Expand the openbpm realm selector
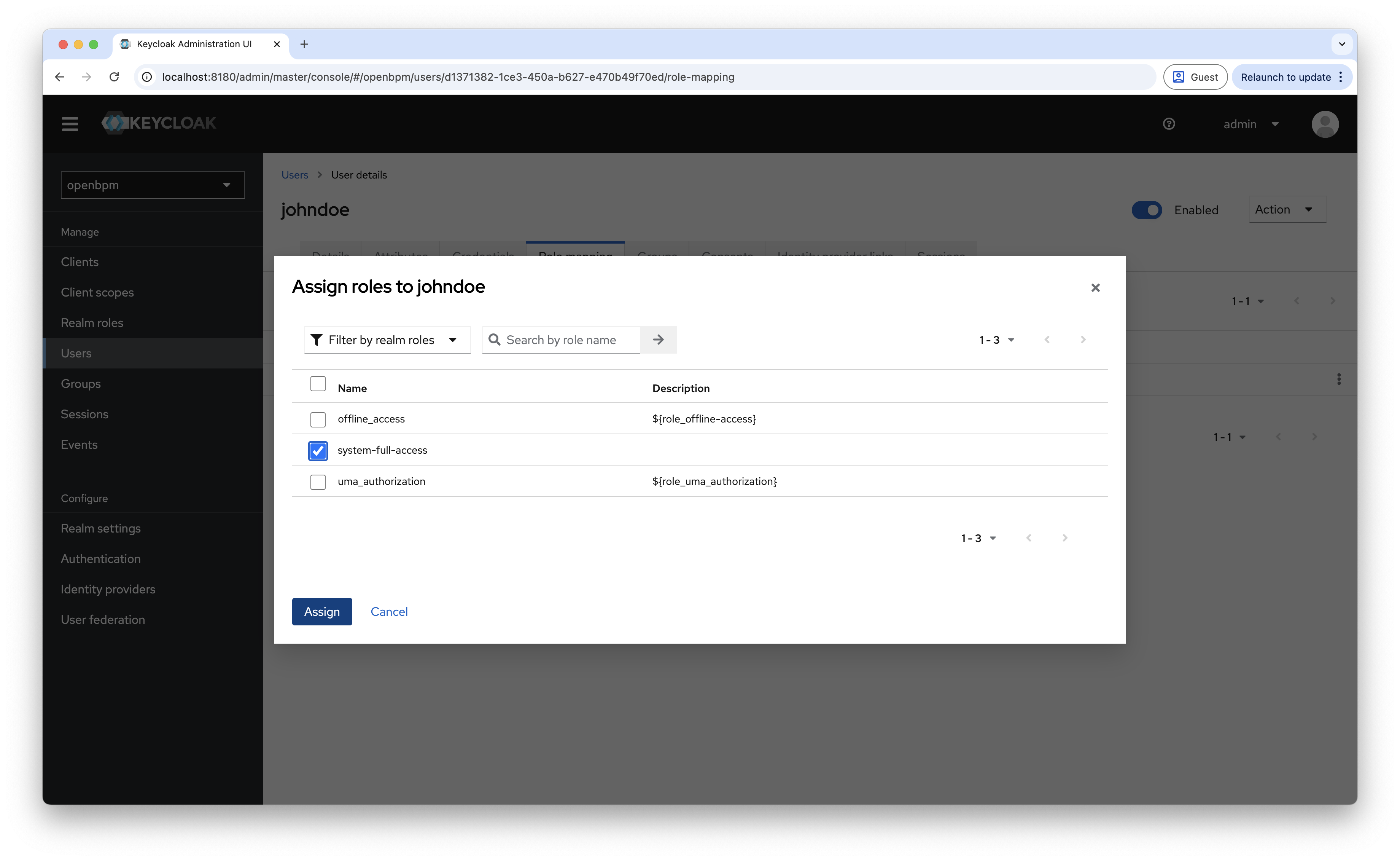1400x861 pixels. click(x=153, y=185)
